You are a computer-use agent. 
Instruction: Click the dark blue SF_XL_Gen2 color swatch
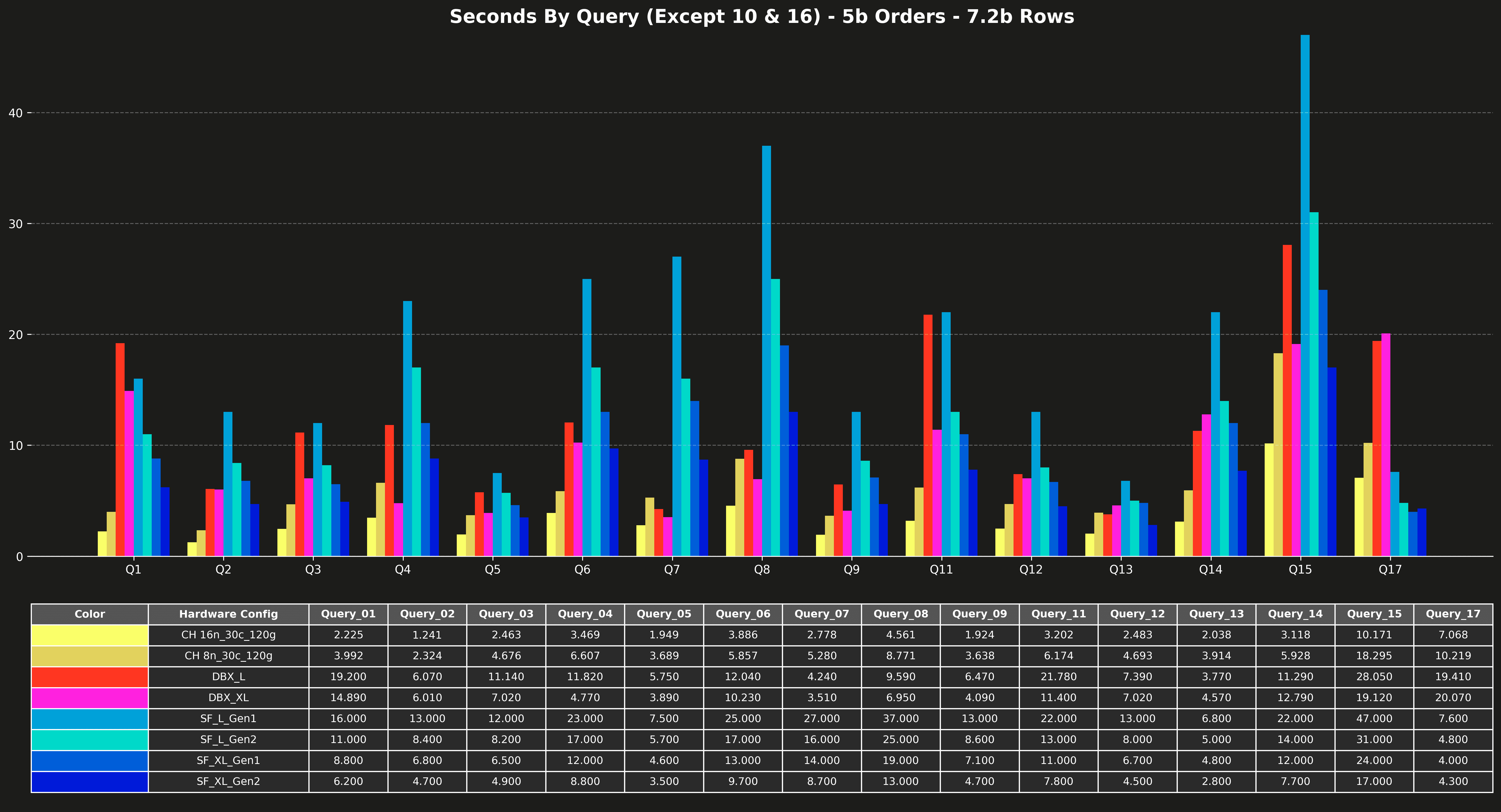(90, 782)
